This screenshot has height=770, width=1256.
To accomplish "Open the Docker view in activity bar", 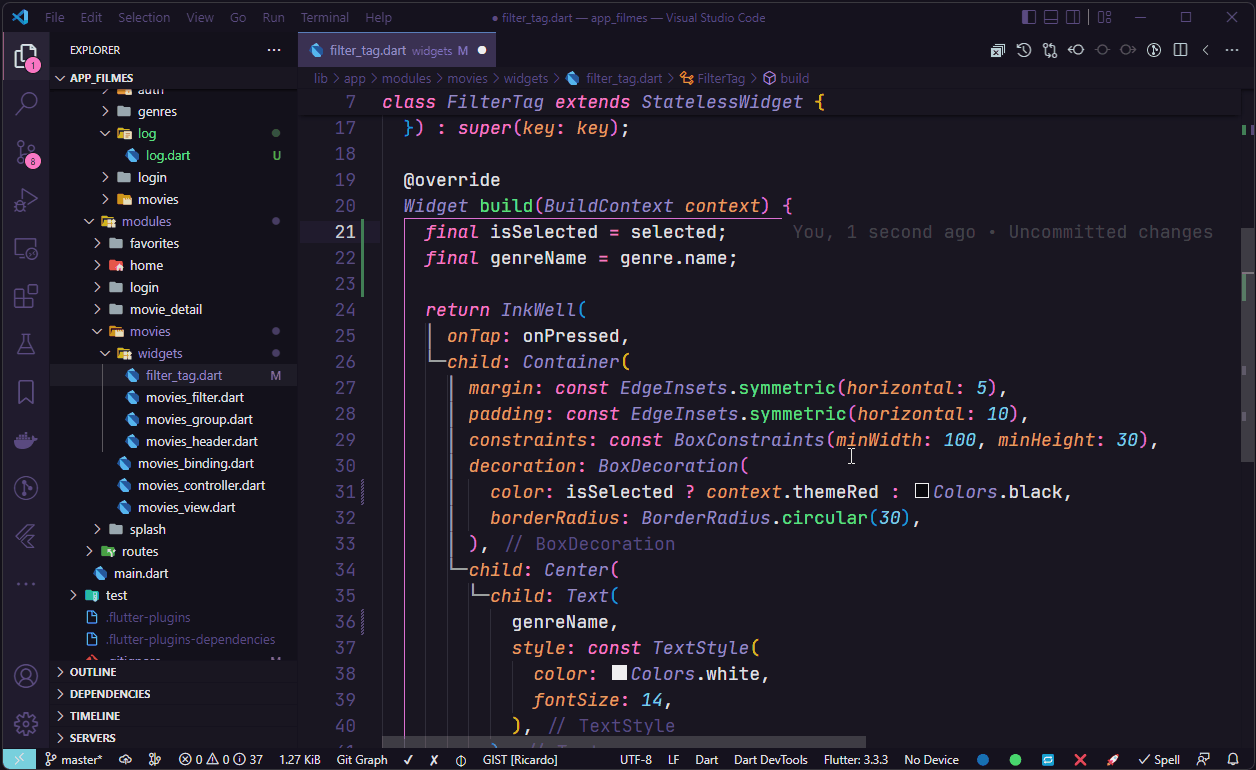I will click(x=26, y=440).
